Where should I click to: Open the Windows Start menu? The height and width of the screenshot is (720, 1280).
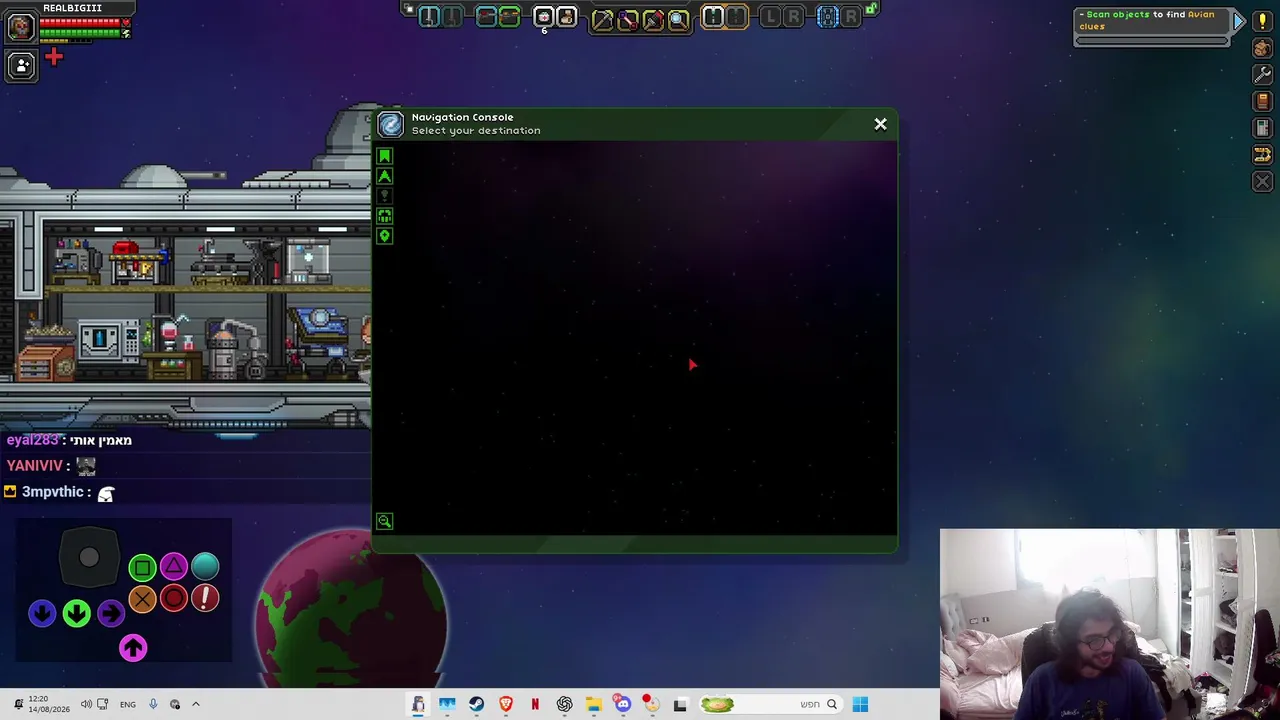pos(860,704)
